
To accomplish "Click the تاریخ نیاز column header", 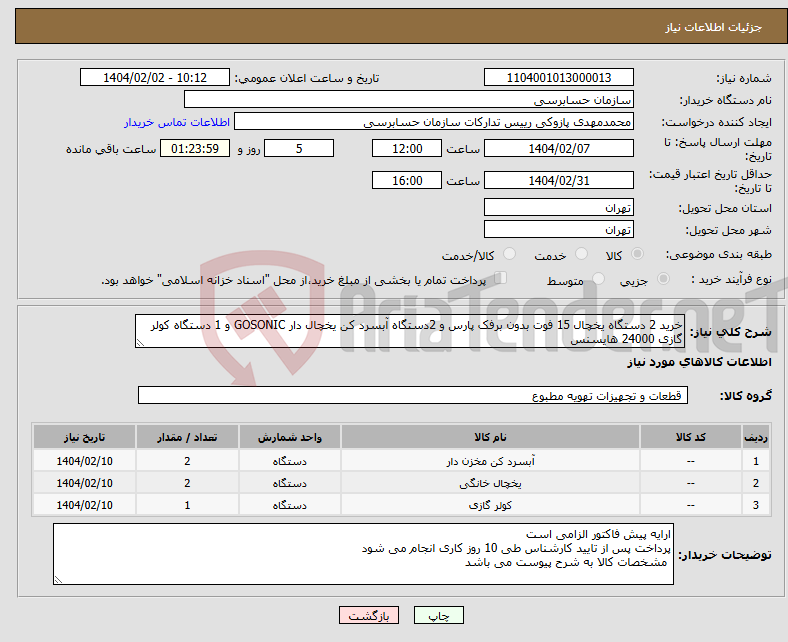I will [84, 437].
